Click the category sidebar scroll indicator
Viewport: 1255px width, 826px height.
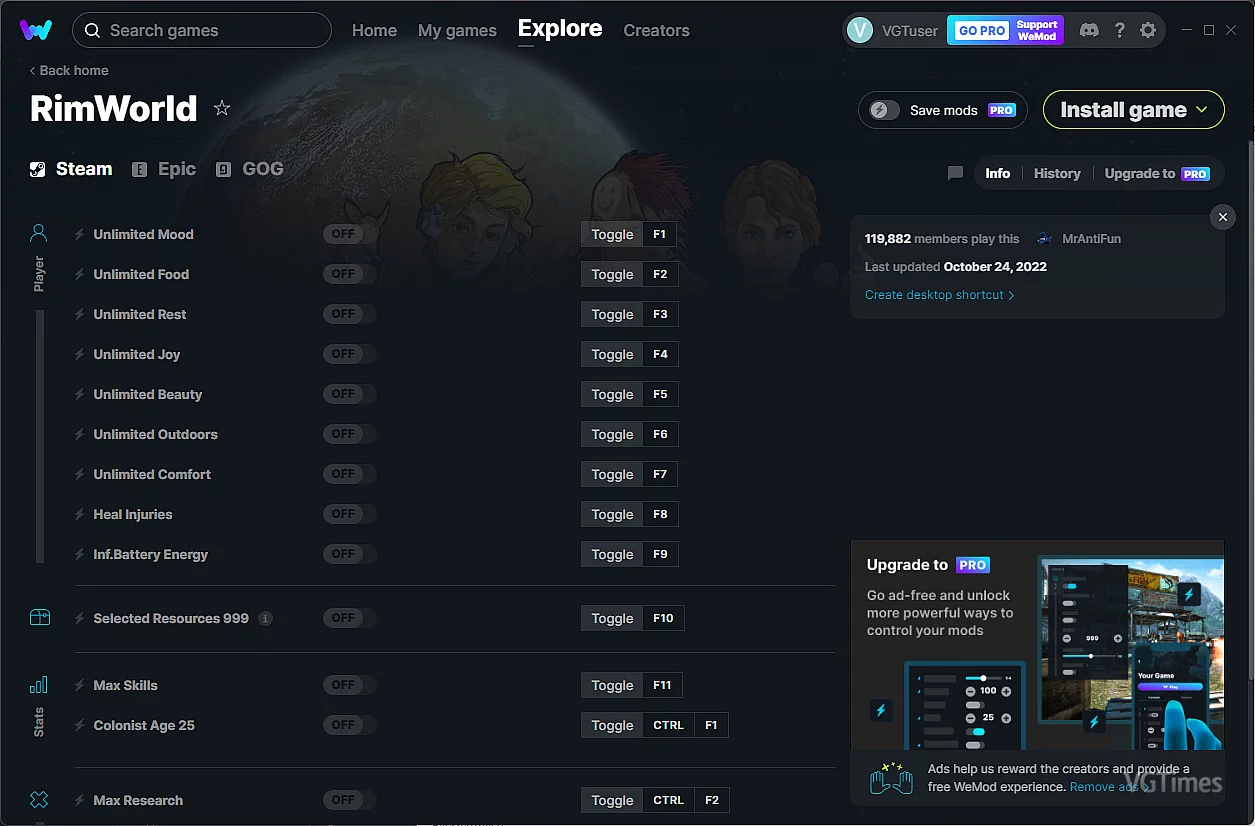(x=40, y=436)
